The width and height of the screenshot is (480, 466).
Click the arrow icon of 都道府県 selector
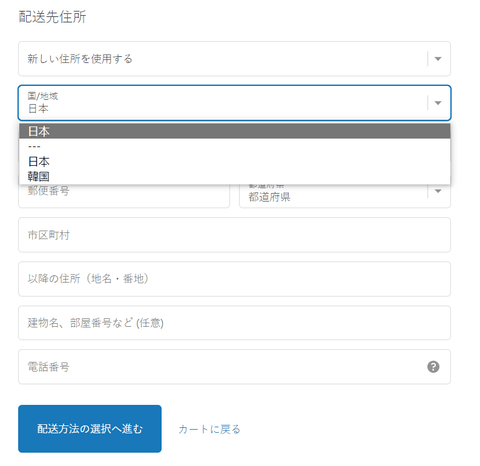pos(438,191)
